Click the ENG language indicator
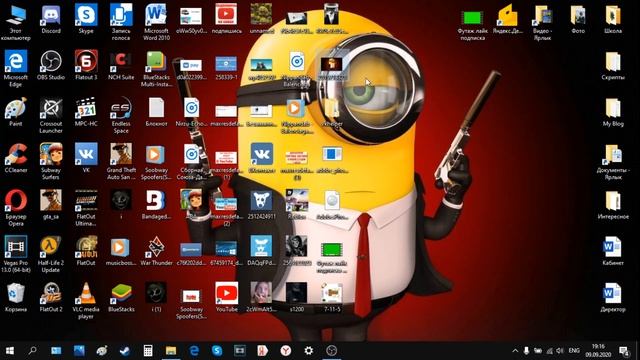The image size is (640, 360). (574, 351)
